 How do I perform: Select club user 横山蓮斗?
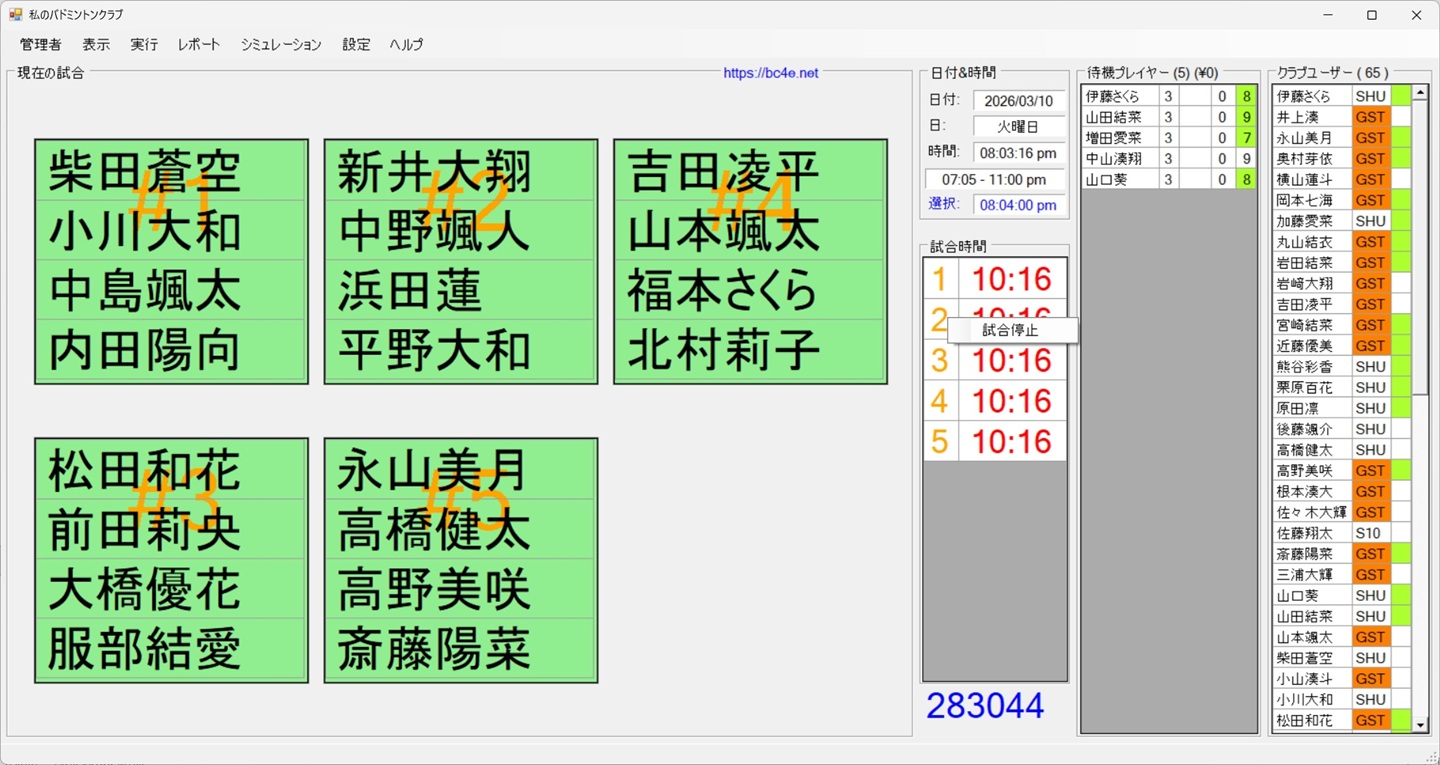[x=1312, y=179]
